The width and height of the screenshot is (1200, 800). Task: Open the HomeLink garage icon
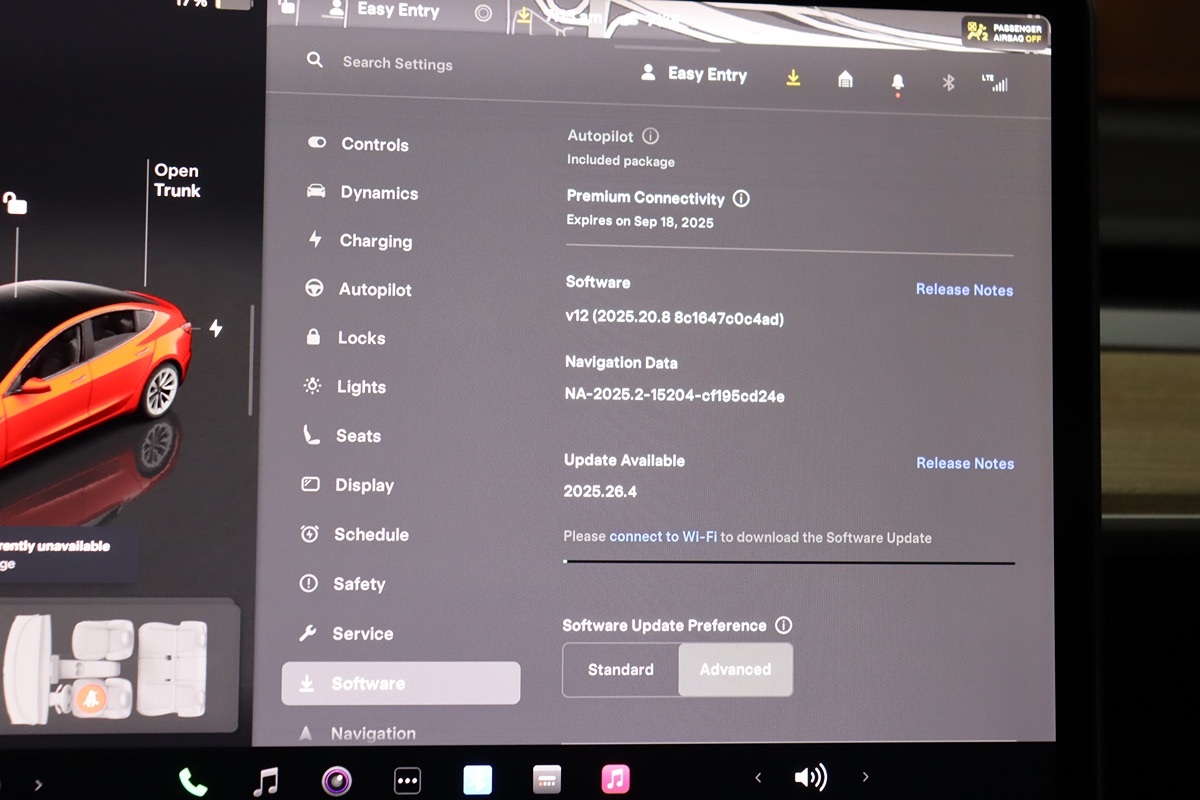845,80
